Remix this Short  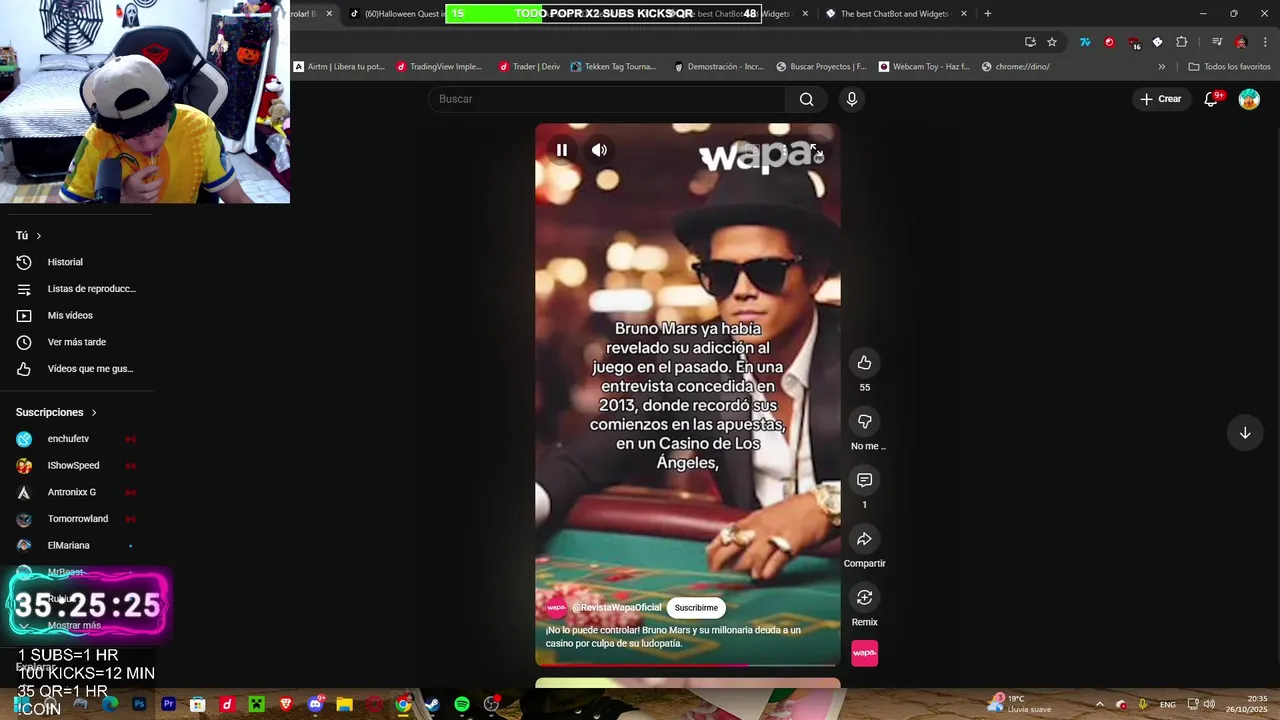tap(864, 598)
